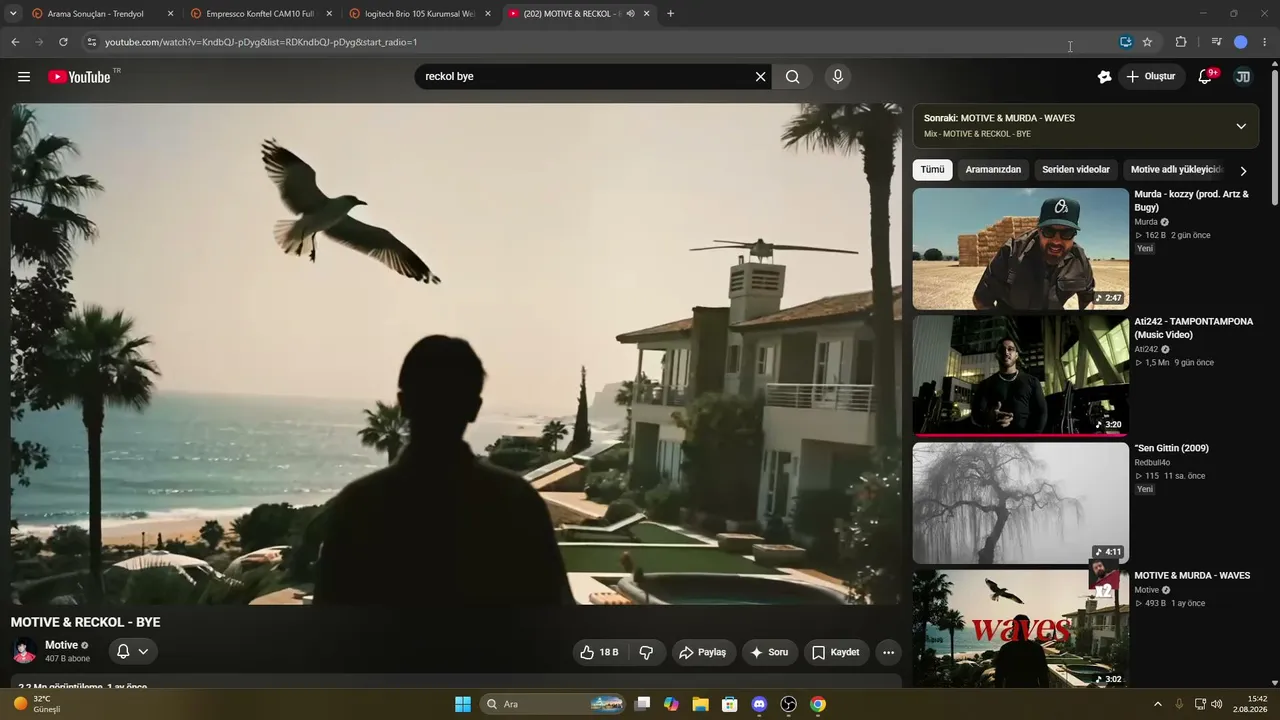Open File Explorer from the taskbar
The image size is (1280, 720).
click(700, 704)
